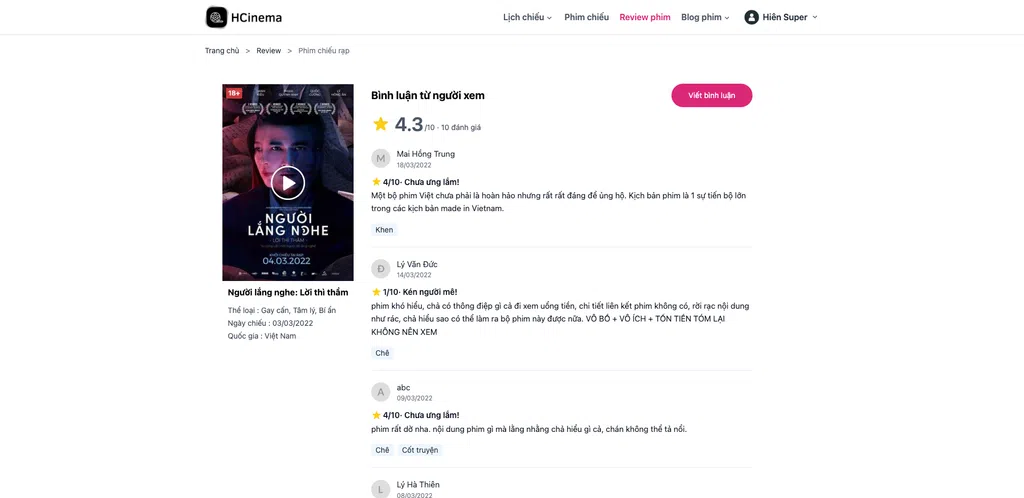Select the Cốt truyện tag

point(420,450)
